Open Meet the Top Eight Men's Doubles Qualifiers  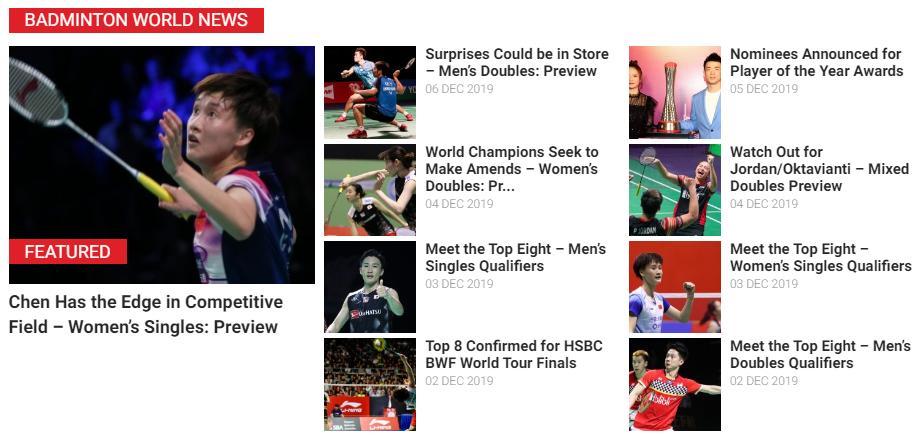[x=821, y=354]
